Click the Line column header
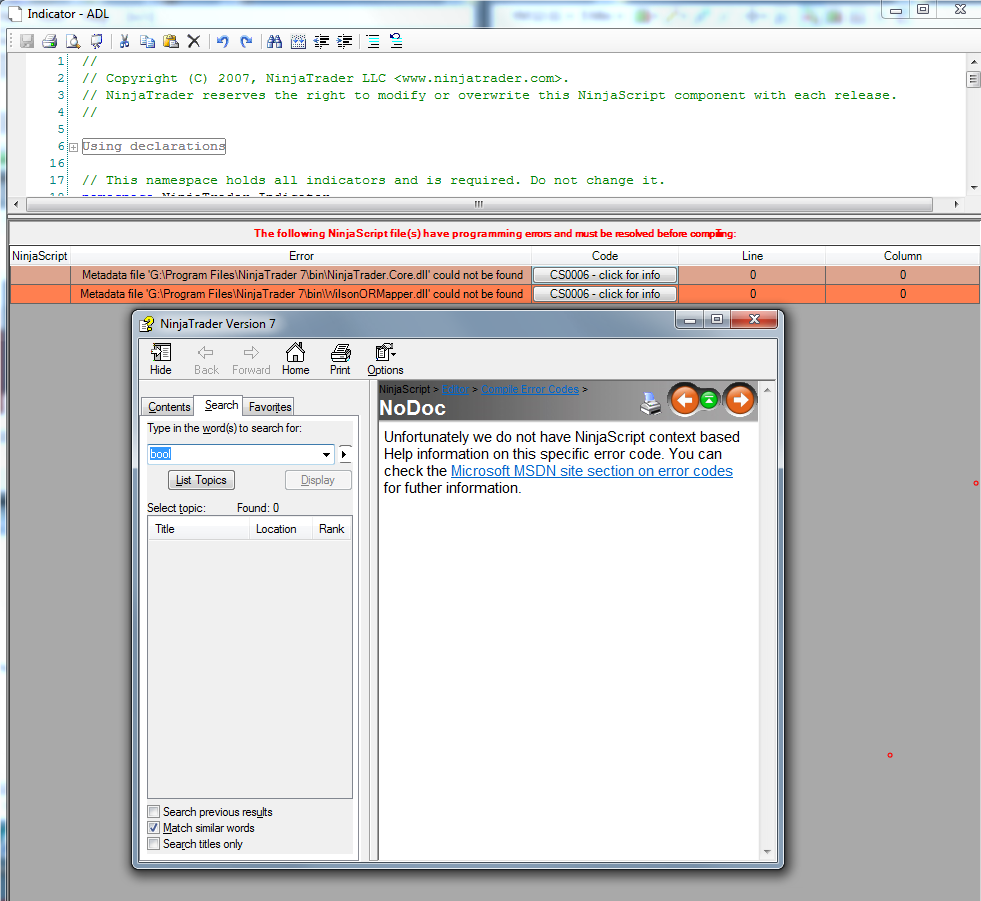This screenshot has height=901, width=981. pyautogui.click(x=752, y=256)
